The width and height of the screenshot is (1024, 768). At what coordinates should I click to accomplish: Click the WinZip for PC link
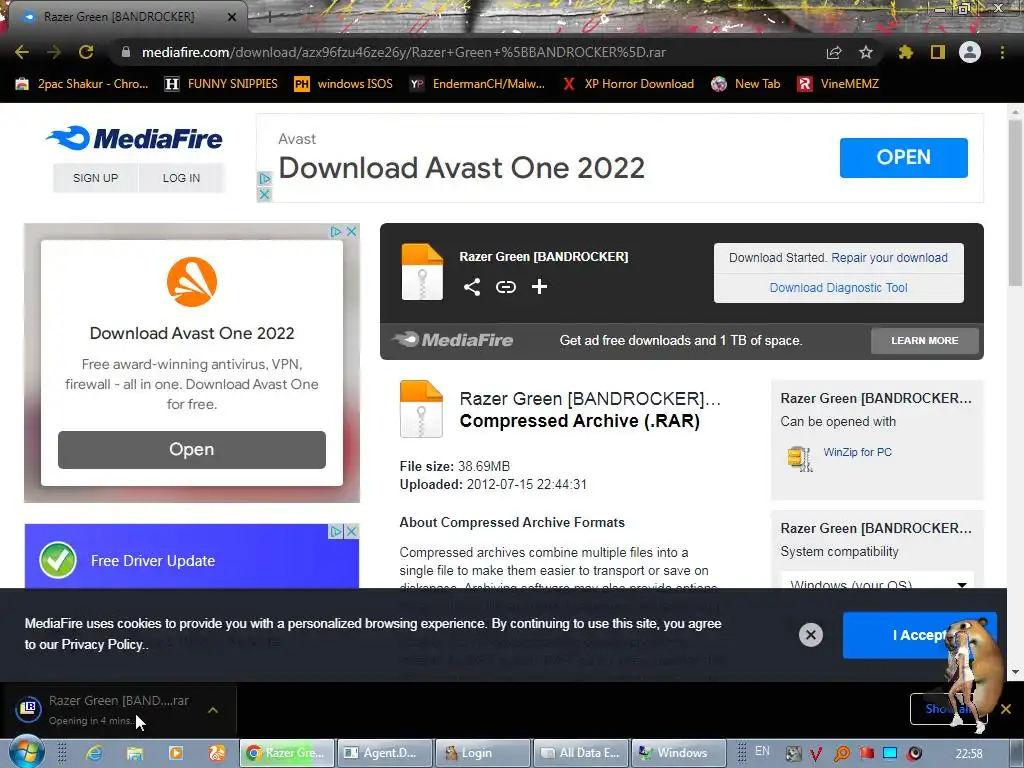click(x=857, y=452)
